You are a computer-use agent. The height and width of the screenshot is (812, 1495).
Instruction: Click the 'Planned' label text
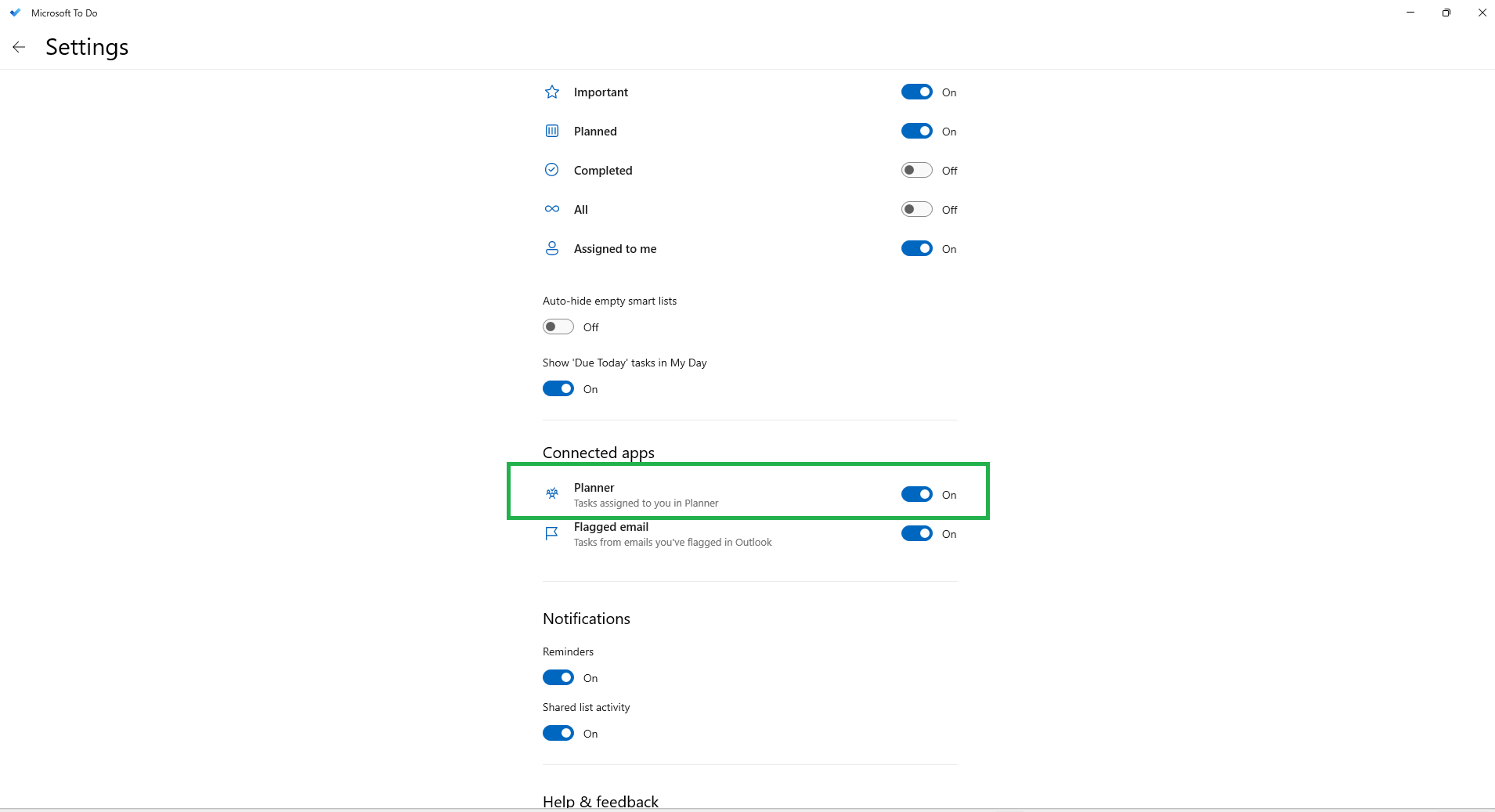click(595, 131)
